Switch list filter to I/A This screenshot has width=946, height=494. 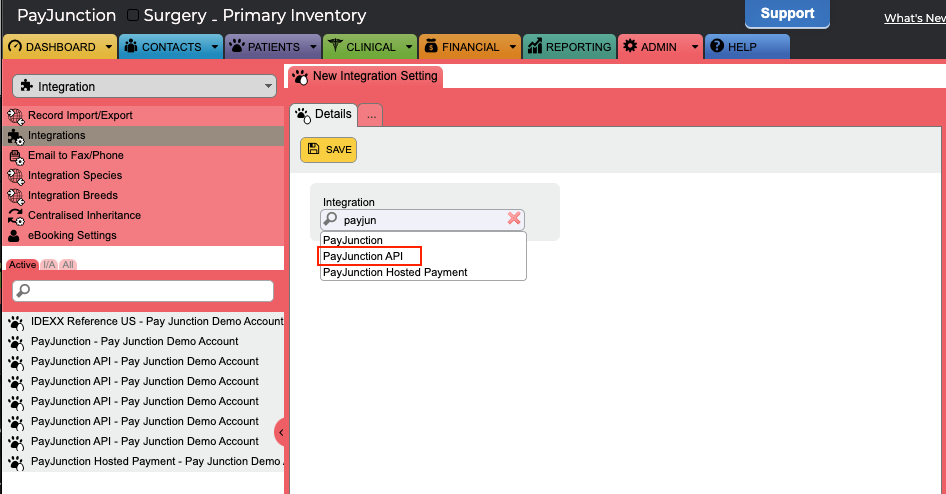click(49, 265)
